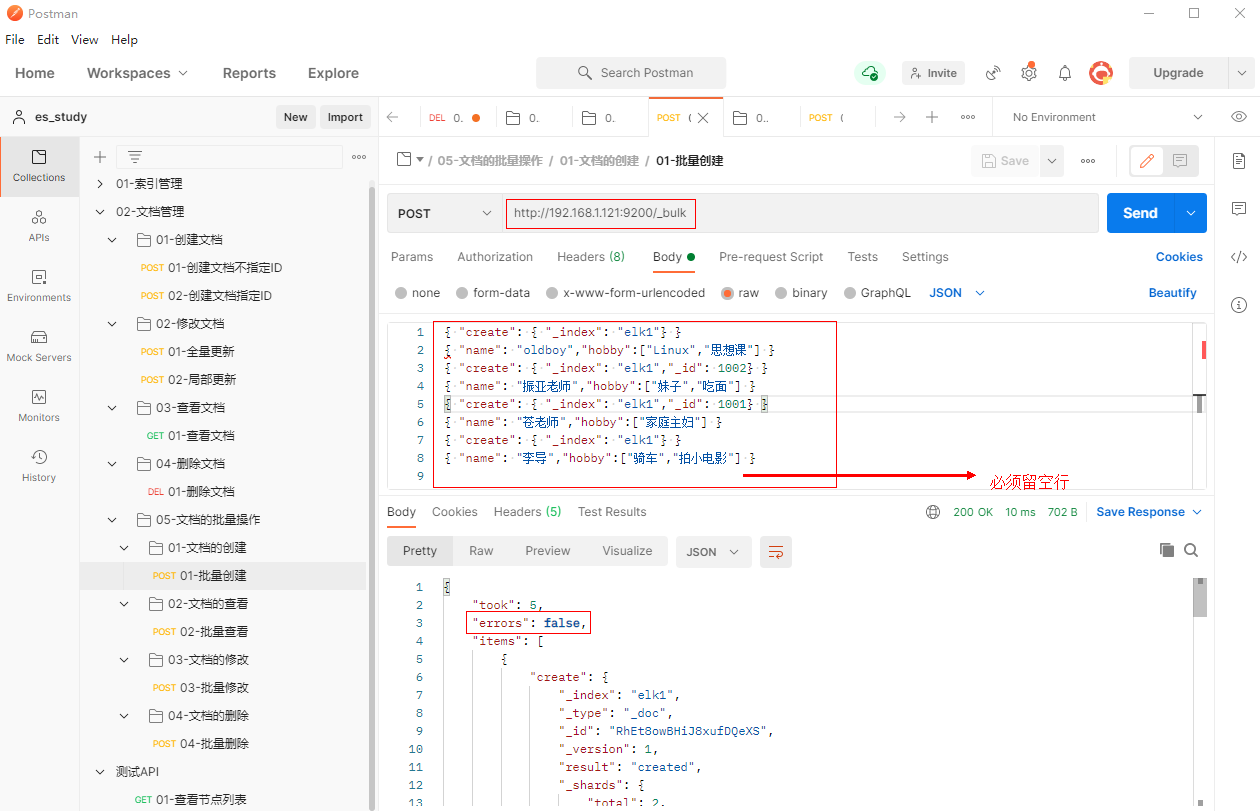Click the Beautify link
Image resolution: width=1260 pixels, height=811 pixels.
click(x=1172, y=293)
